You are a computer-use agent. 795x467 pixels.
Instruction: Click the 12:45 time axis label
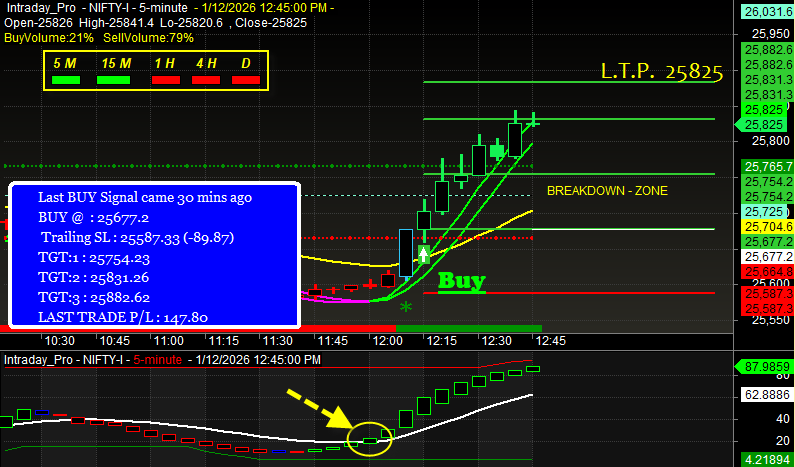[551, 341]
